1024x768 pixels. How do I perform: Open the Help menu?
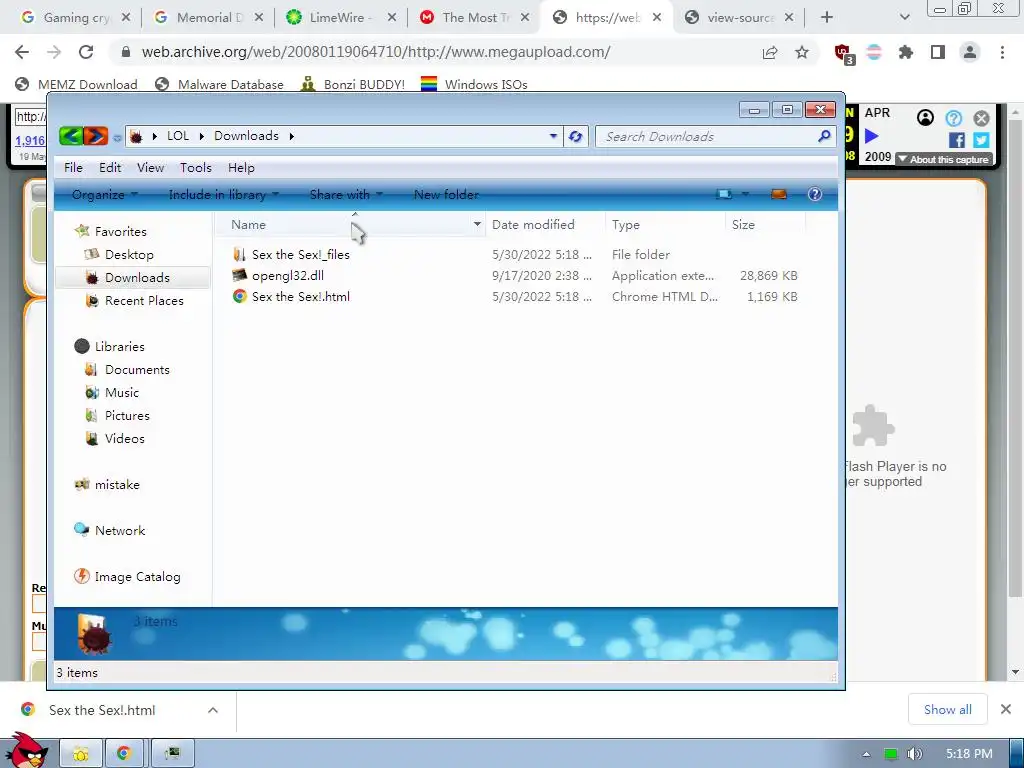[x=241, y=168]
